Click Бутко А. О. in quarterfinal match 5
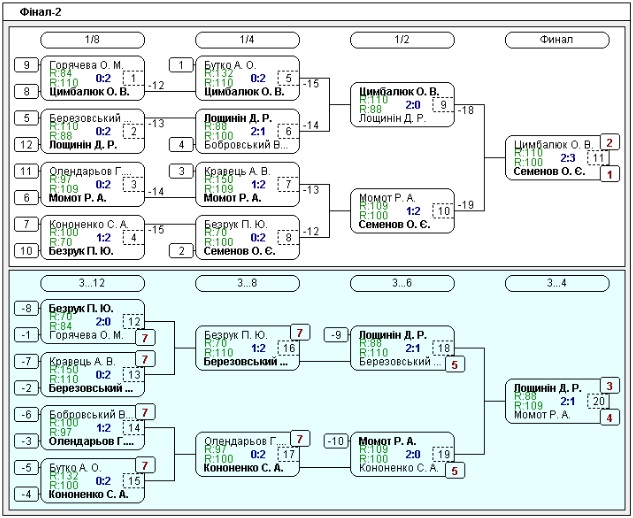 pos(230,65)
